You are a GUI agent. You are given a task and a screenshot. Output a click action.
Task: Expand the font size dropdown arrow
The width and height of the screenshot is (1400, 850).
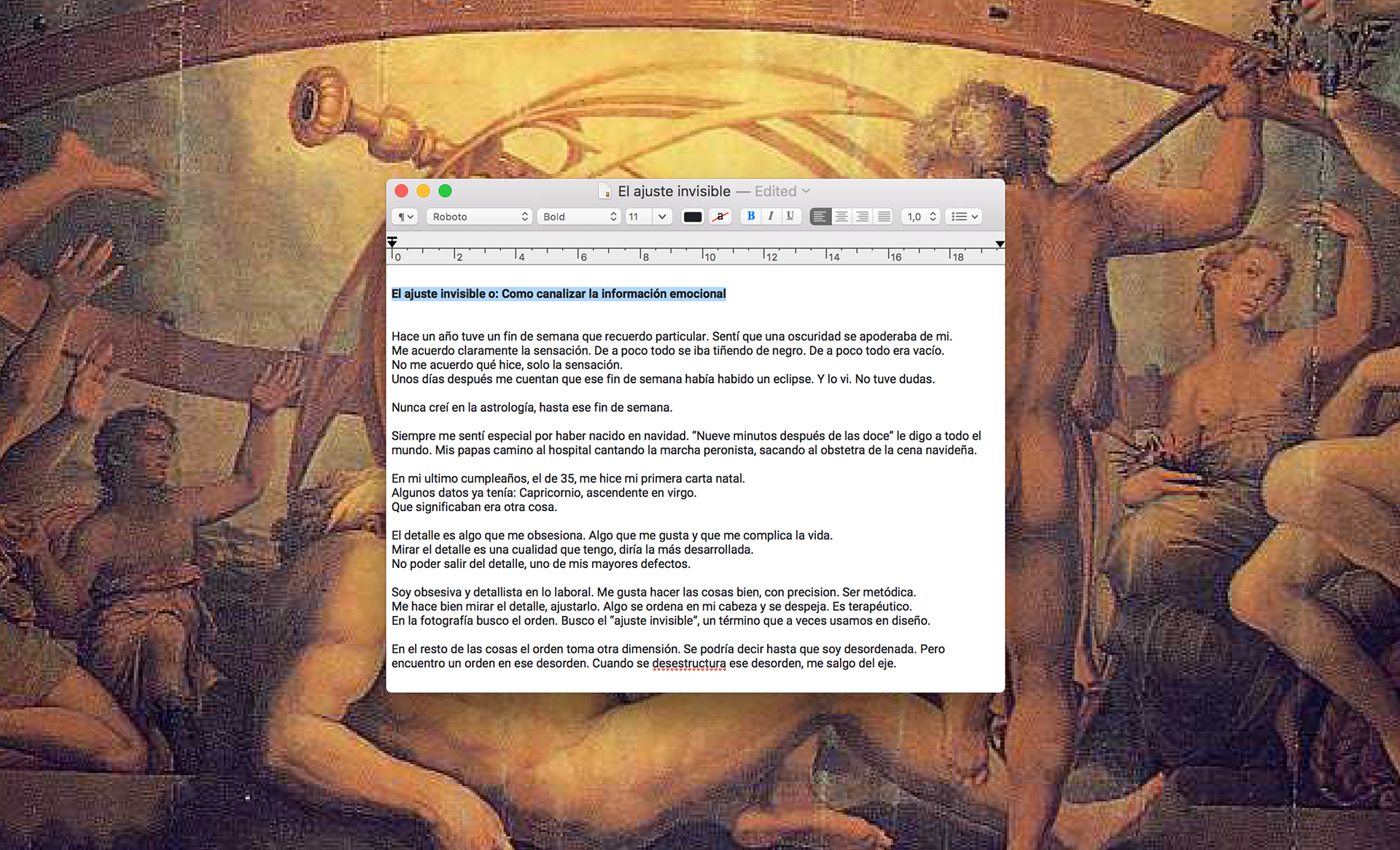click(x=662, y=217)
